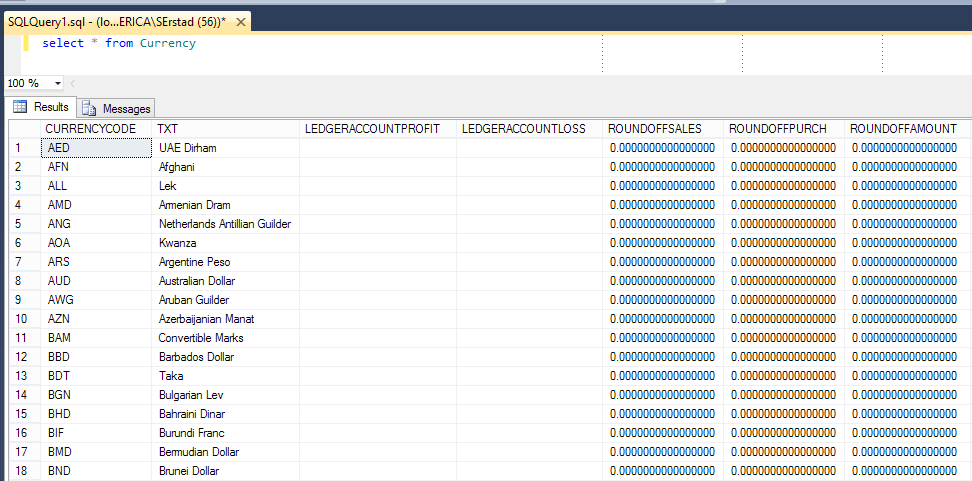Image resolution: width=972 pixels, height=481 pixels.
Task: Select the AED currency code cell
Action: pyautogui.click(x=59, y=148)
